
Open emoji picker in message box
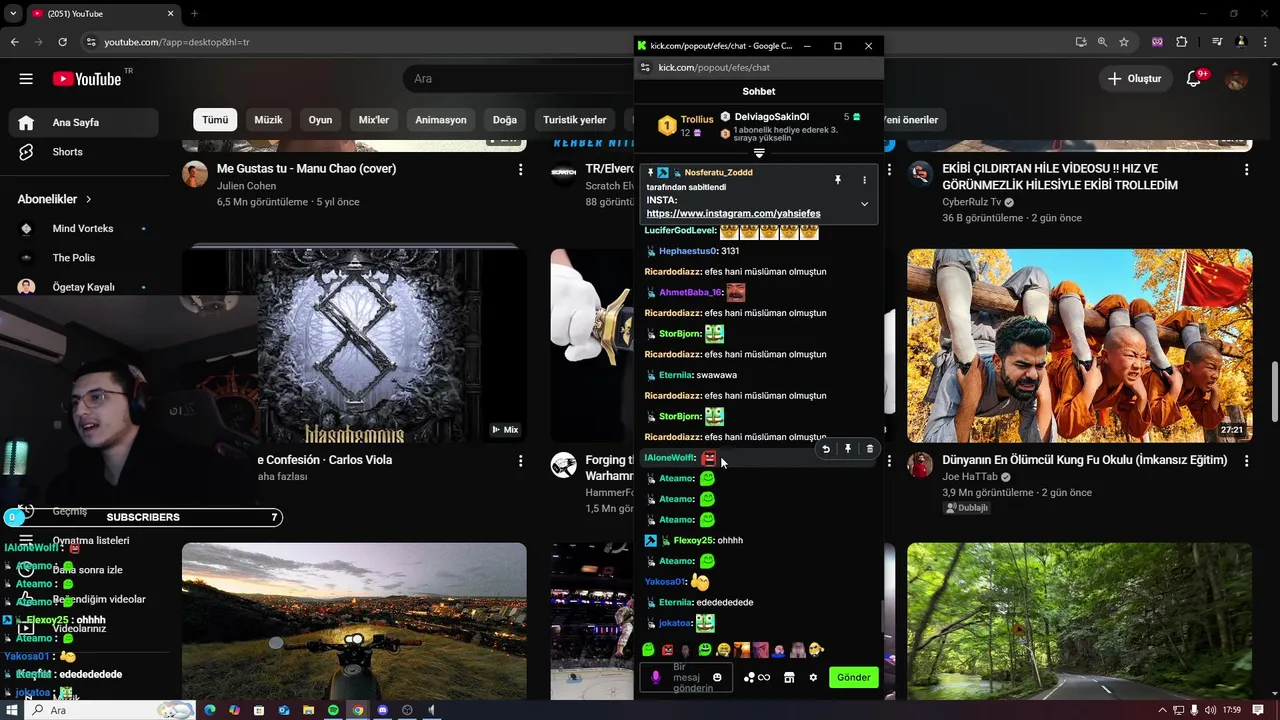coord(717,677)
